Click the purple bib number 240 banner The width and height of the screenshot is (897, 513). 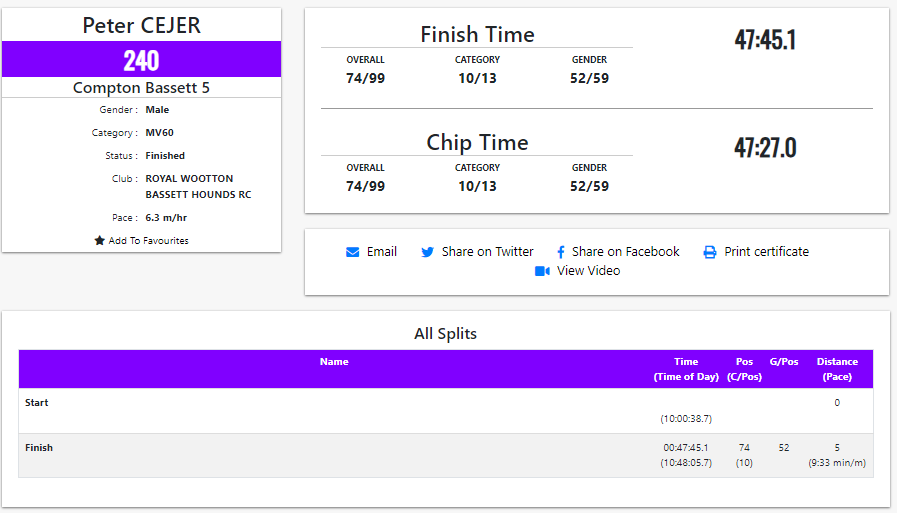tap(141, 60)
